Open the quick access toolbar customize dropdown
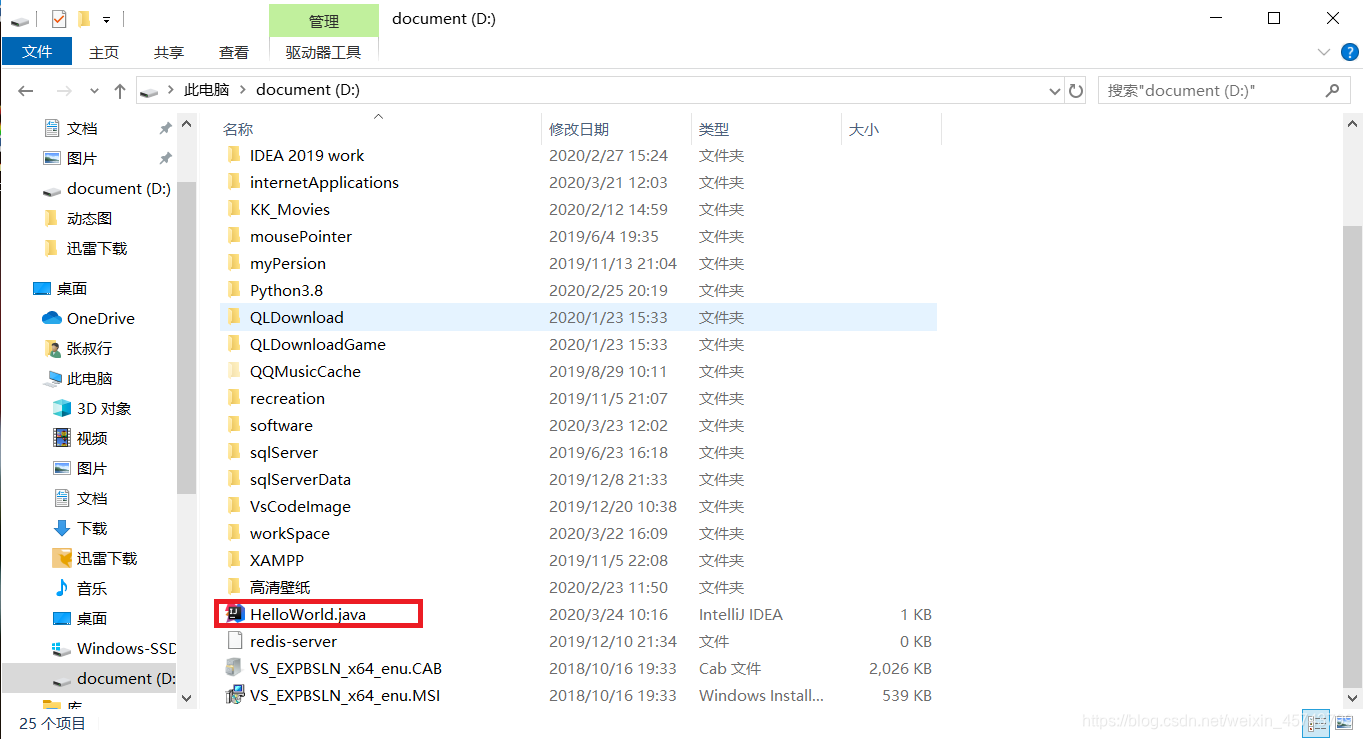 (x=106, y=20)
